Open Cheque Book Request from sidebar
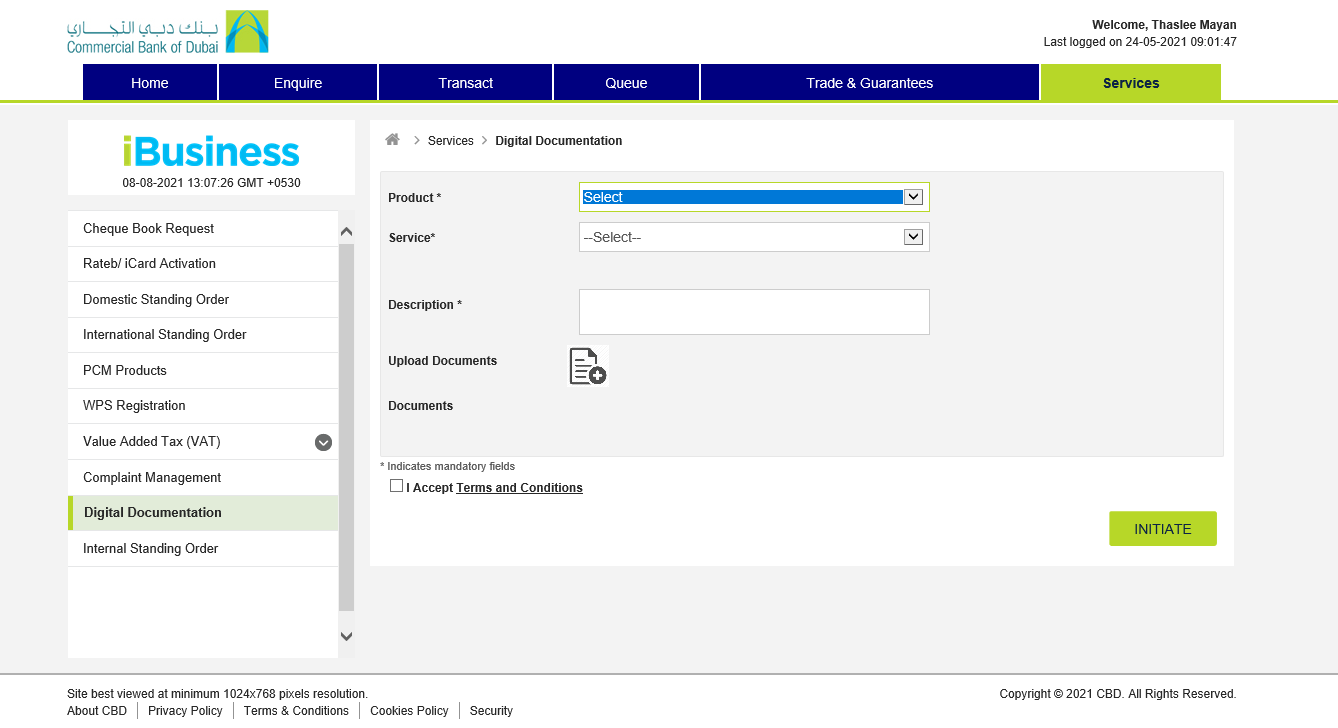Viewport: 1338px width, 728px height. [x=148, y=228]
